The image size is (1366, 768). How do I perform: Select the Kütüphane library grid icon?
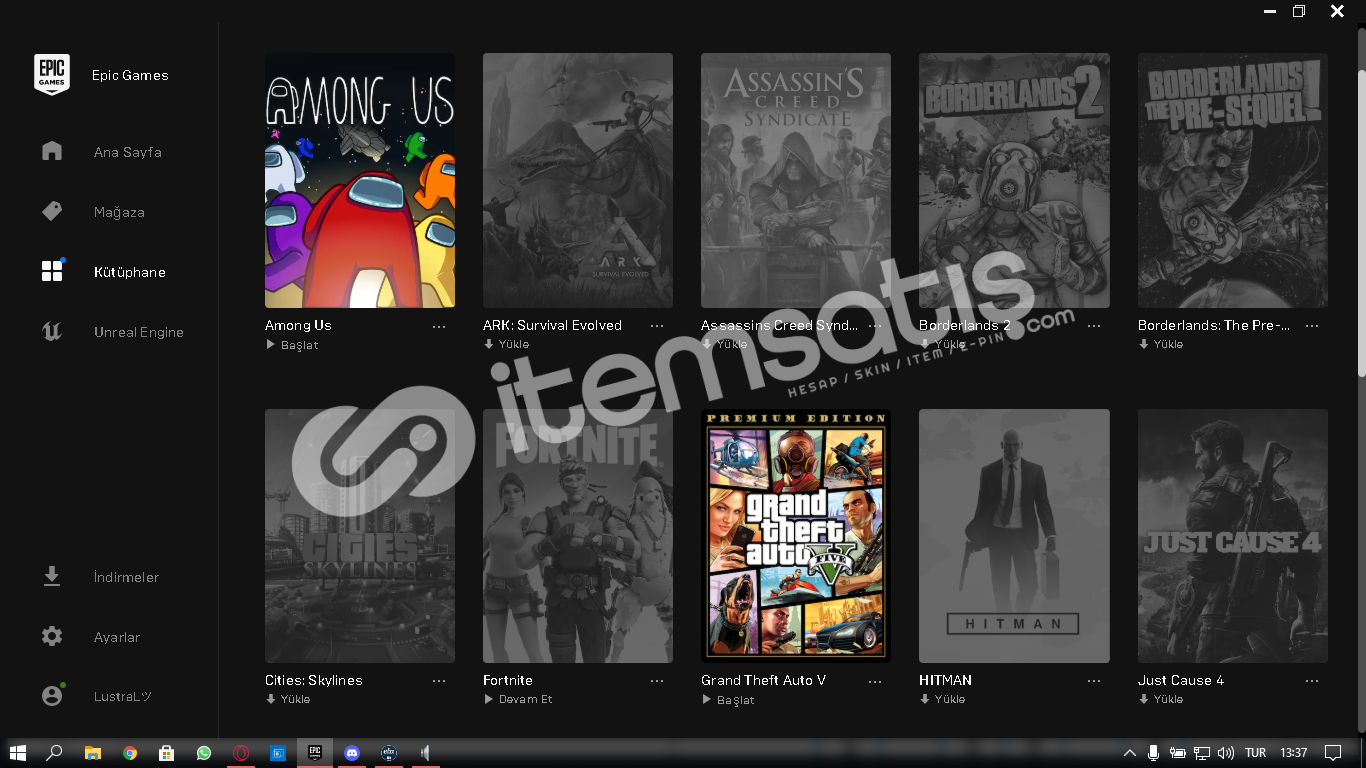click(x=52, y=271)
